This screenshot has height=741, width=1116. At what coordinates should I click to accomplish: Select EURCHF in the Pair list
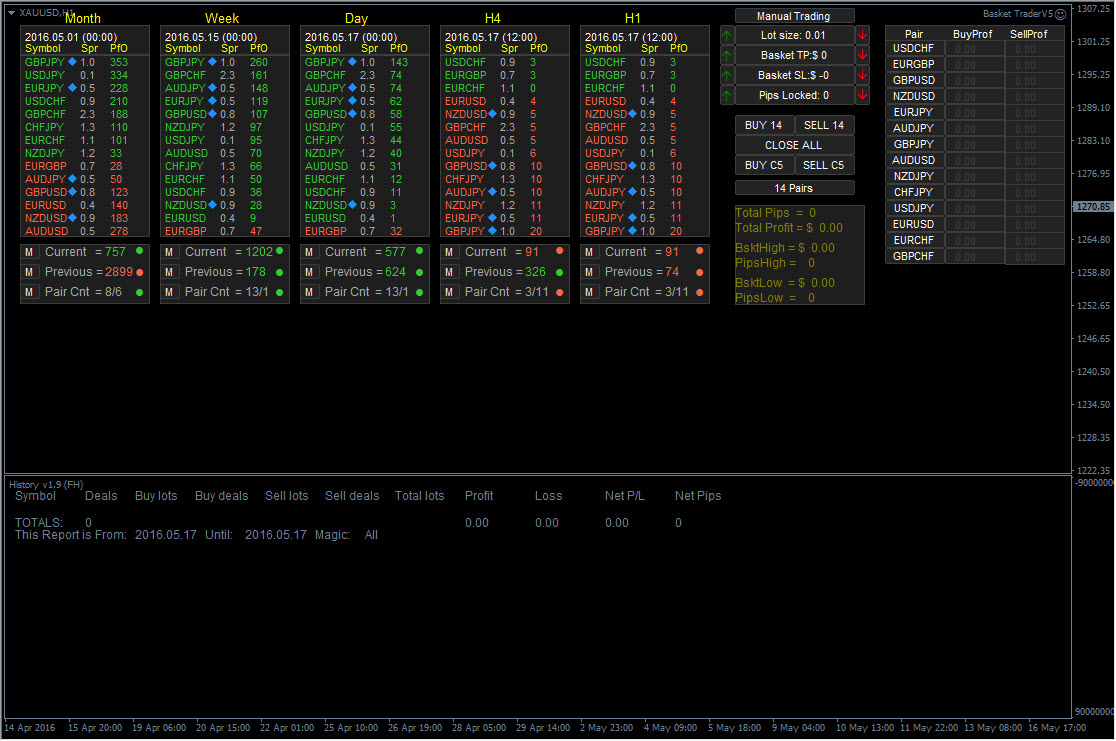tap(915, 241)
